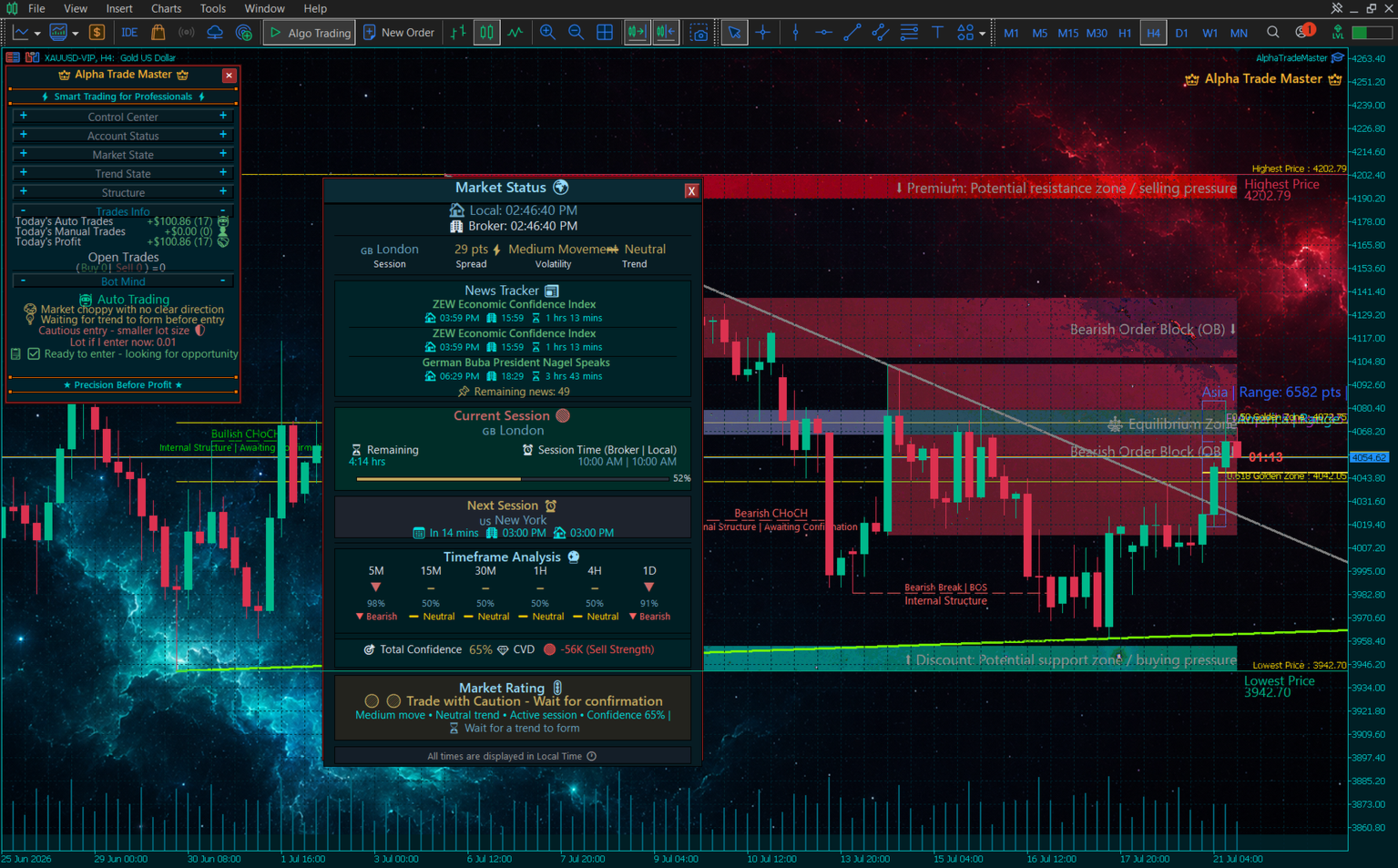Toggle chart auto scroll icon
This screenshot has width=1398, height=868.
[637, 33]
